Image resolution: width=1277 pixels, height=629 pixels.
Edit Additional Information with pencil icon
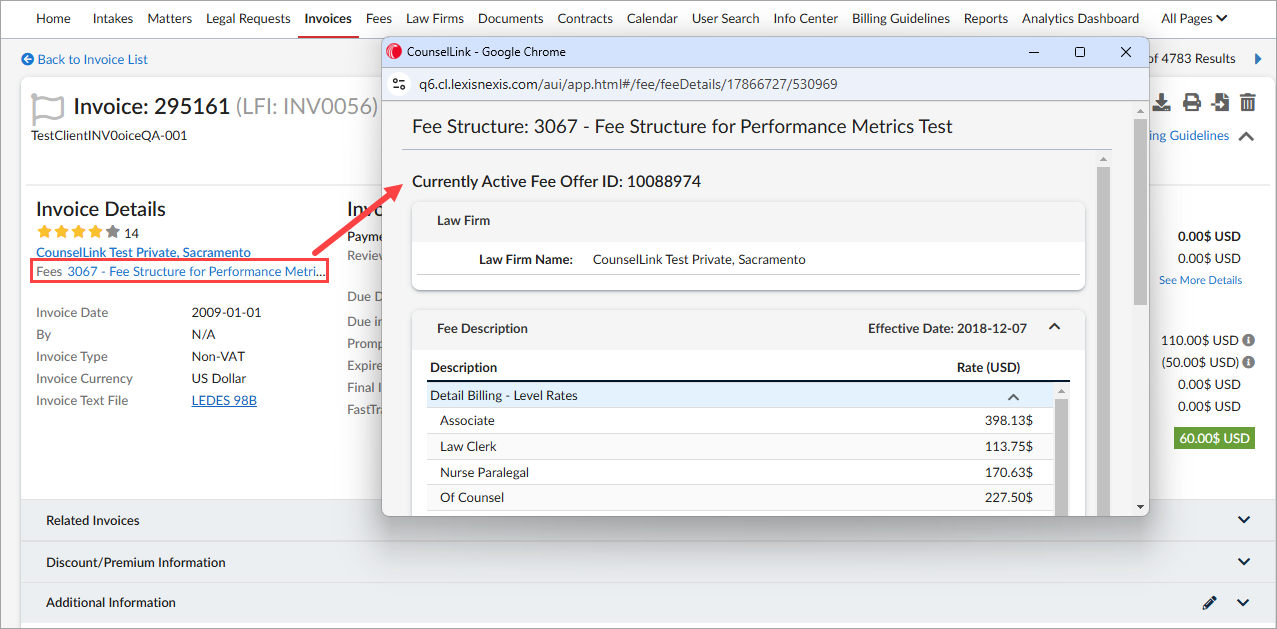click(1210, 603)
